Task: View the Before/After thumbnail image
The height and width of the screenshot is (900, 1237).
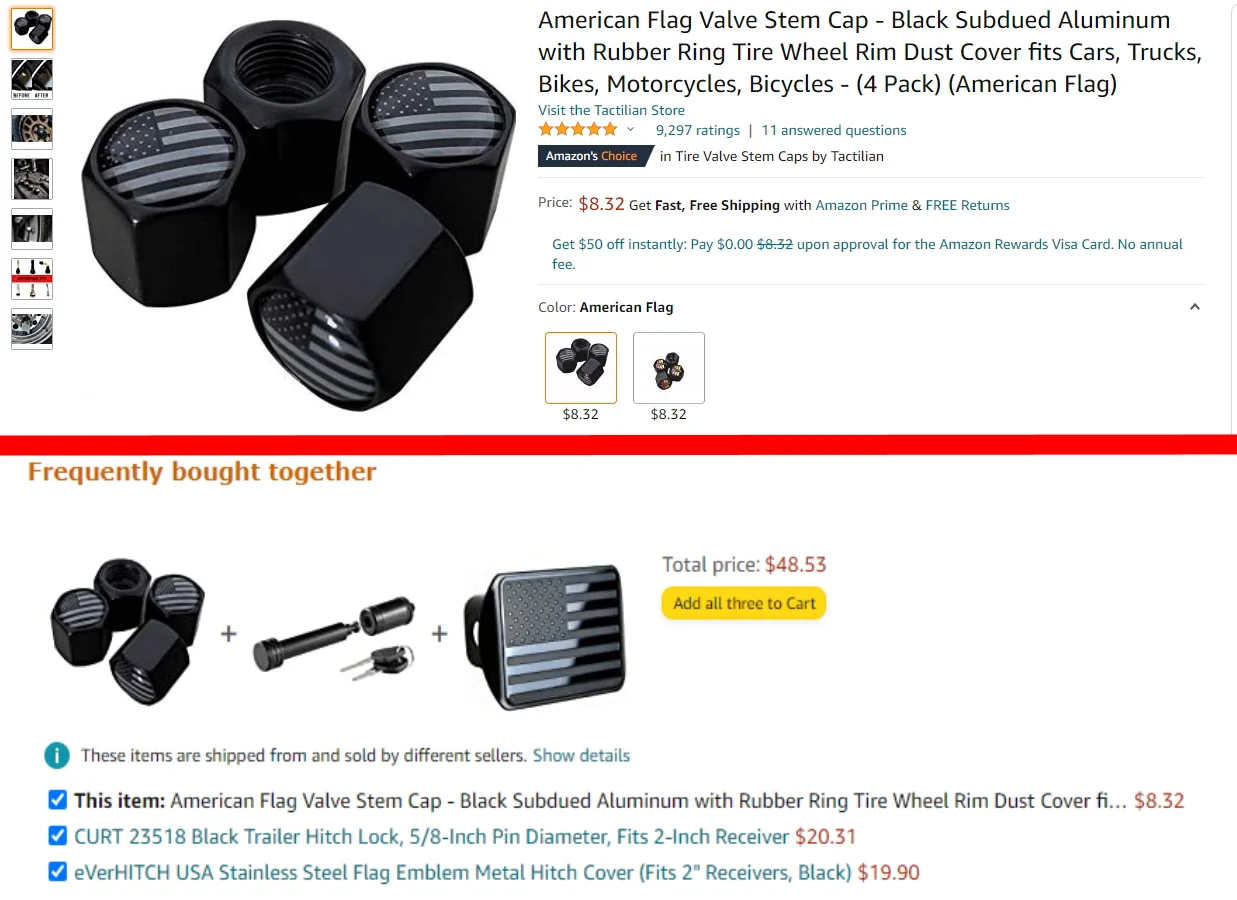Action: pyautogui.click(x=32, y=79)
